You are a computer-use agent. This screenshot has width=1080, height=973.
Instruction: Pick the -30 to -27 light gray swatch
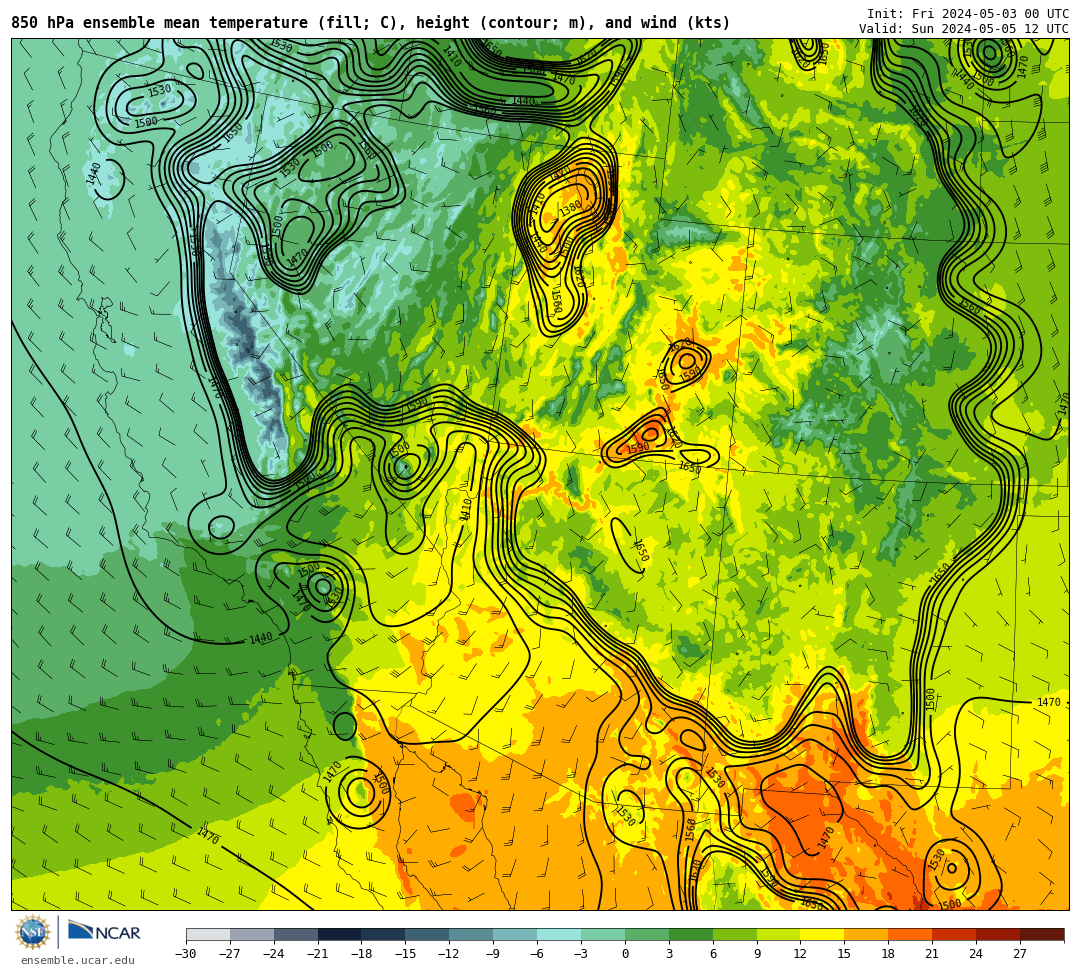208,934
